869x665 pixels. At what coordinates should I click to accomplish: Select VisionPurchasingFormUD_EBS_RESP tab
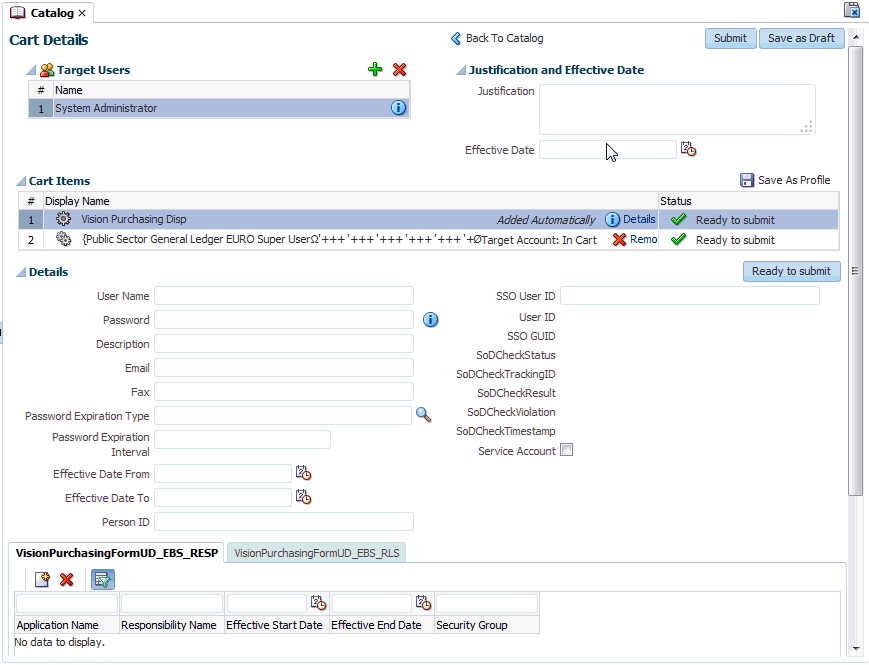pos(116,553)
